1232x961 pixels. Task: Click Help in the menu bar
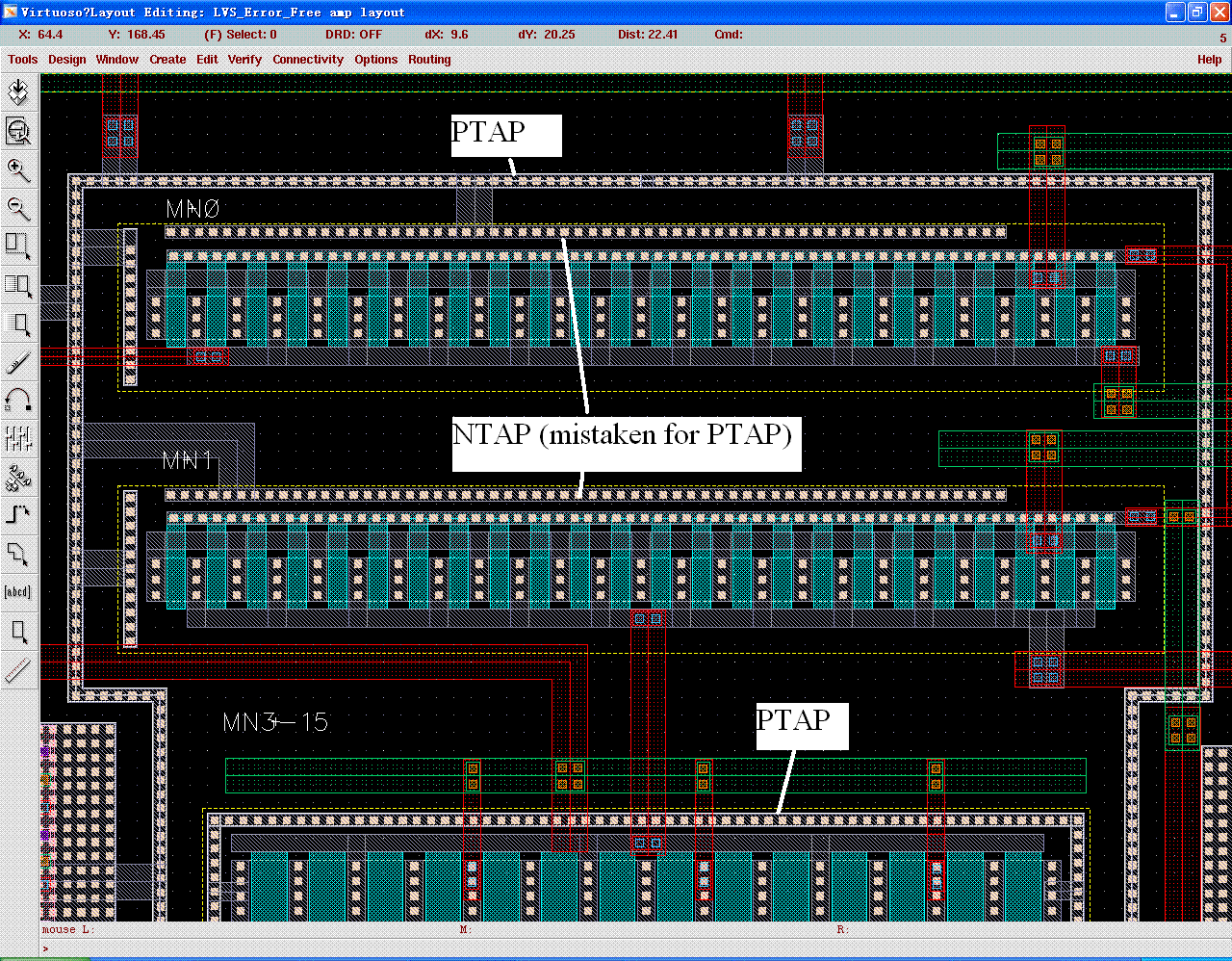1209,59
